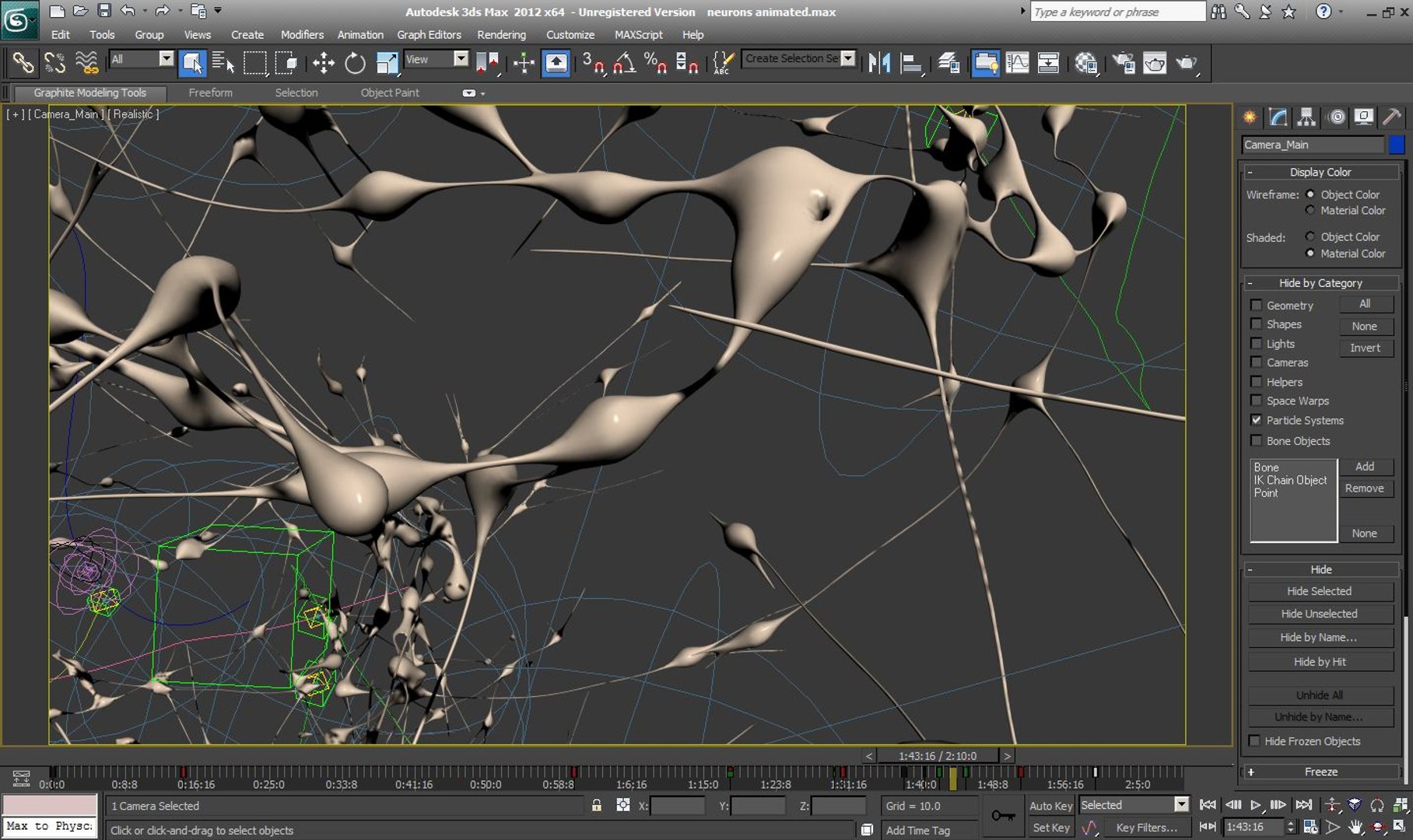Switch to Modify command panel tab
Screen dimensions: 1413x840
1278,117
